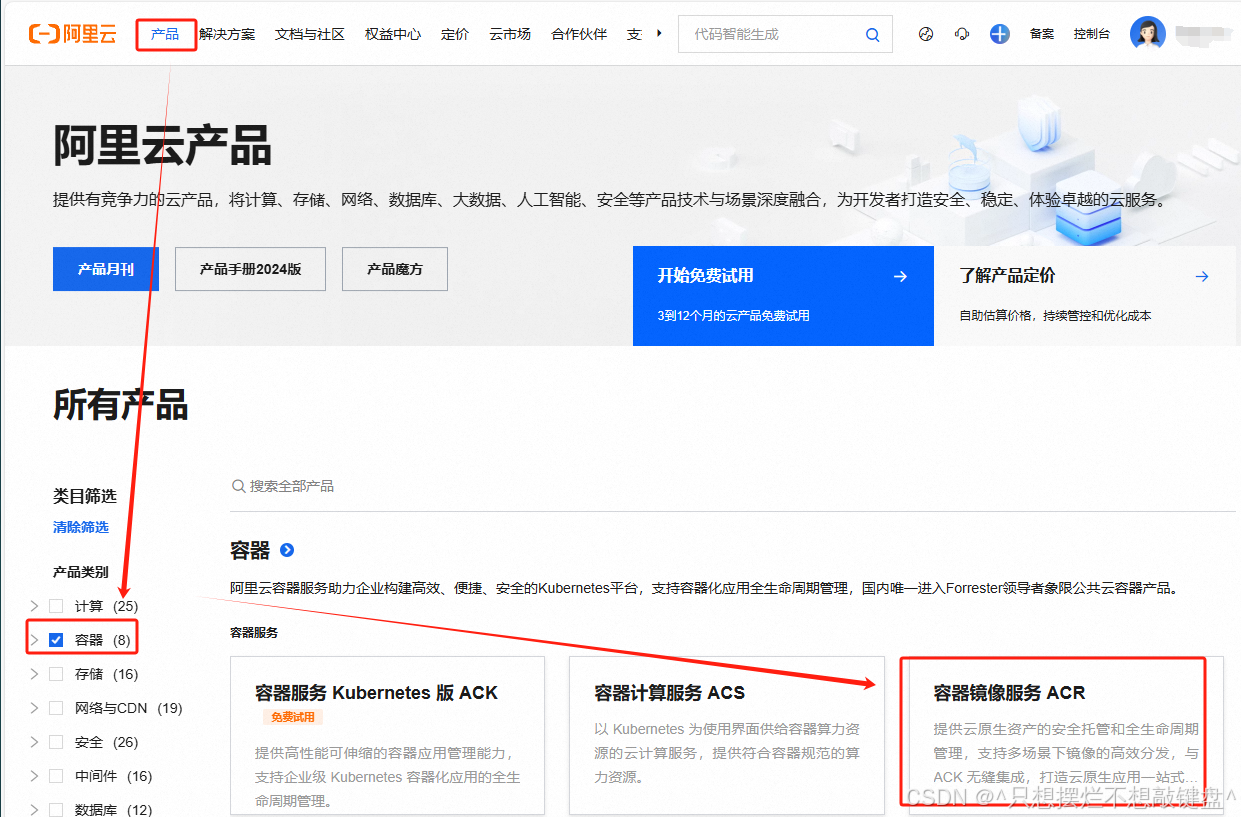
Task: Click the search magnifier icon in header
Action: pos(873,34)
